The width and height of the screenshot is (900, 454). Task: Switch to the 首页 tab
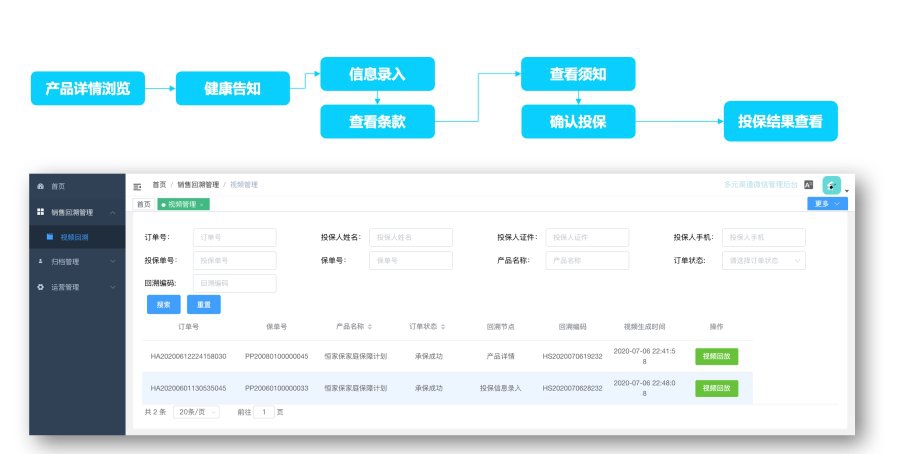144,204
